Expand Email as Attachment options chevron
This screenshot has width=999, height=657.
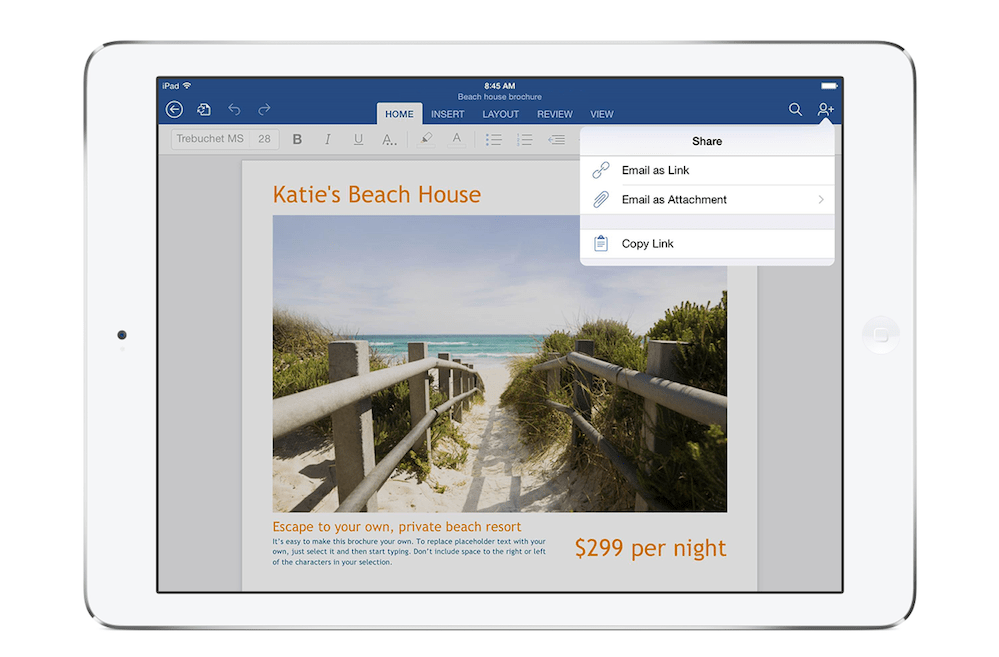(820, 200)
